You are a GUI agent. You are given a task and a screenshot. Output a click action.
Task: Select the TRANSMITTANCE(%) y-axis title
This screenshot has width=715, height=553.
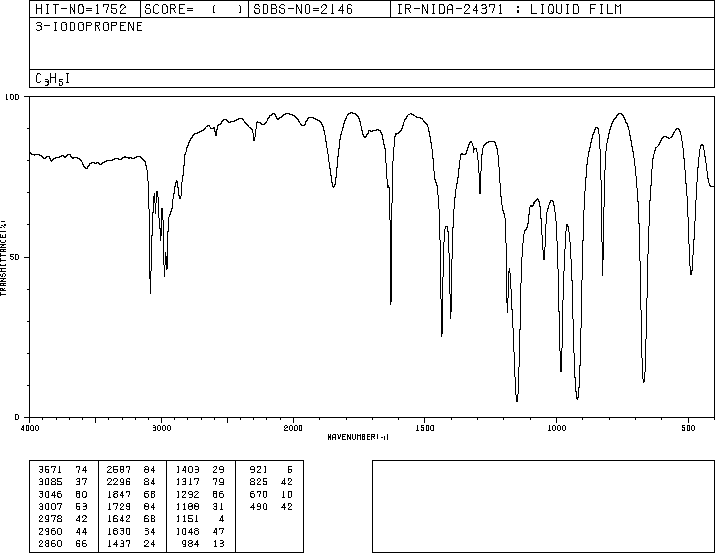[3, 258]
